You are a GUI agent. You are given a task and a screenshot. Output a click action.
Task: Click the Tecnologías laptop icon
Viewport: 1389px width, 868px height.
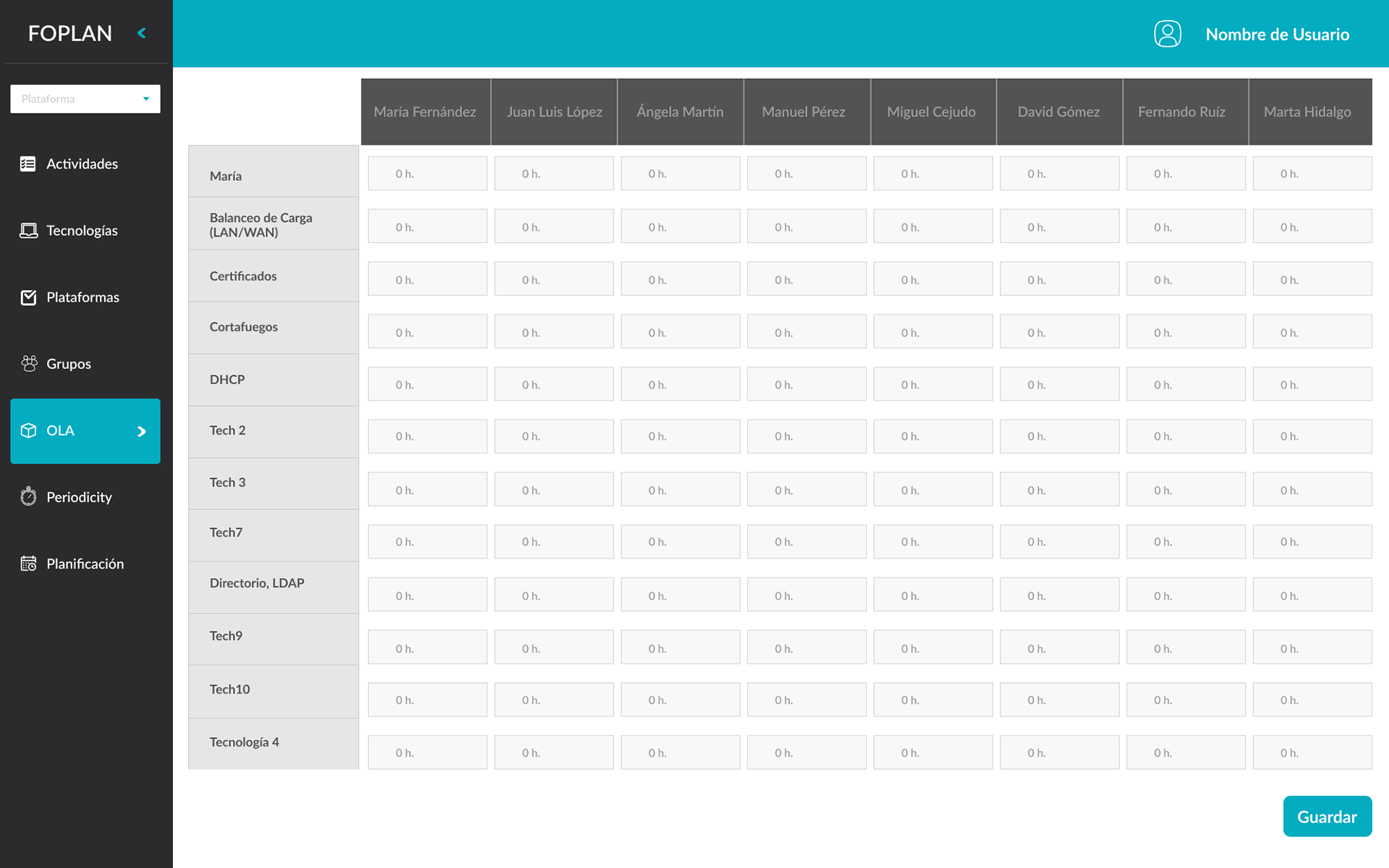[28, 231]
